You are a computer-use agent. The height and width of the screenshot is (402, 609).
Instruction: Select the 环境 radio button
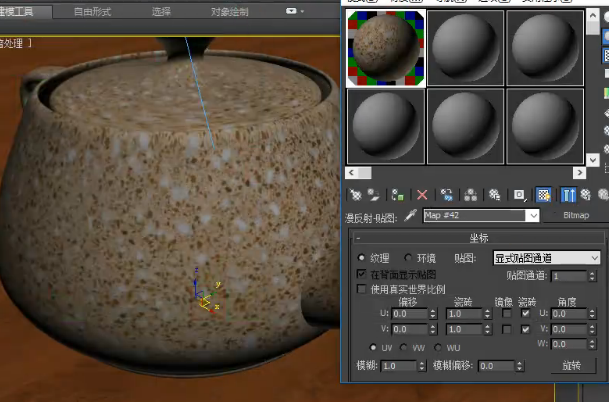pos(408,258)
